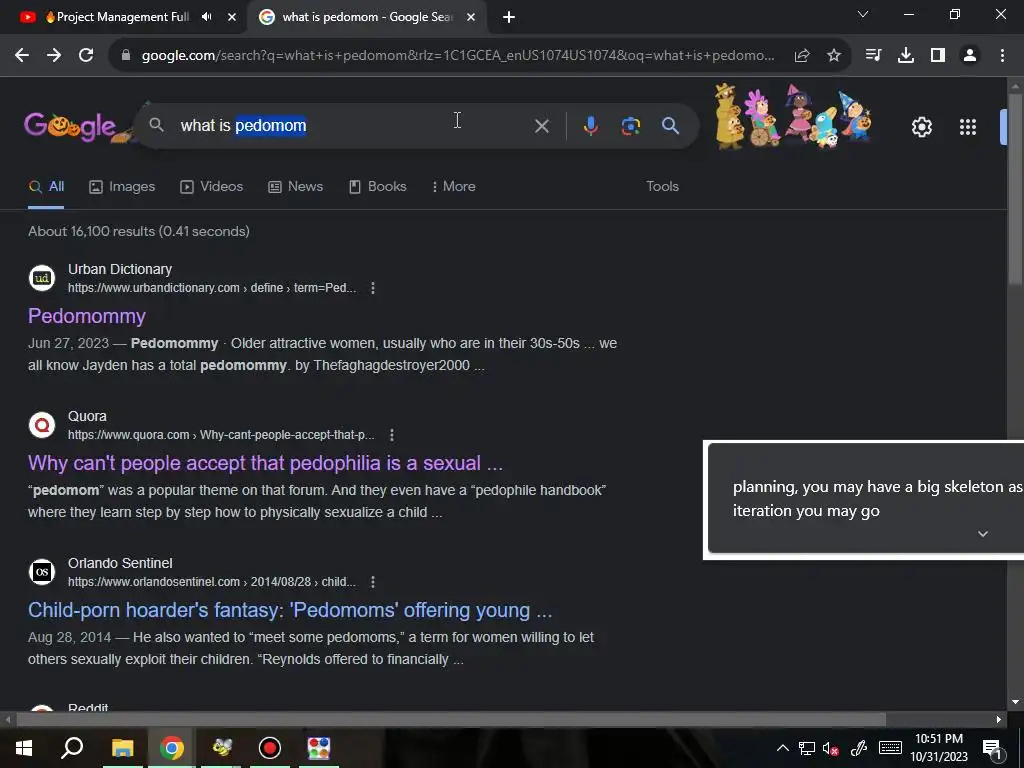Viewport: 1024px width, 768px height.
Task: Bookmark this tab with the star
Action: coord(833,56)
